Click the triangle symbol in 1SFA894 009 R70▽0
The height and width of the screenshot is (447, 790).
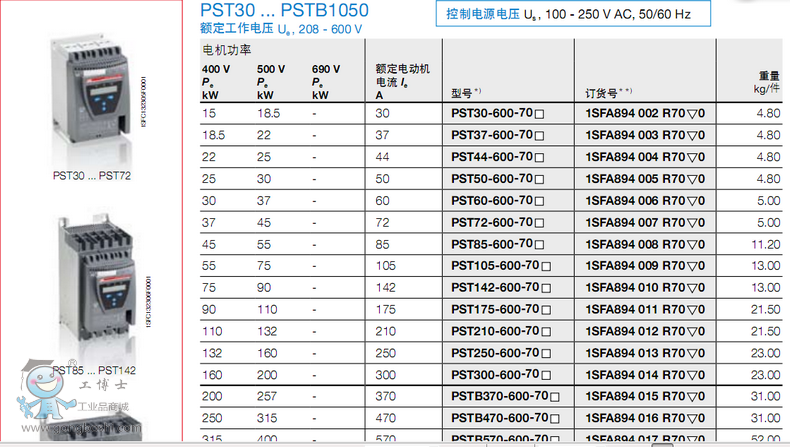[x=692, y=266]
